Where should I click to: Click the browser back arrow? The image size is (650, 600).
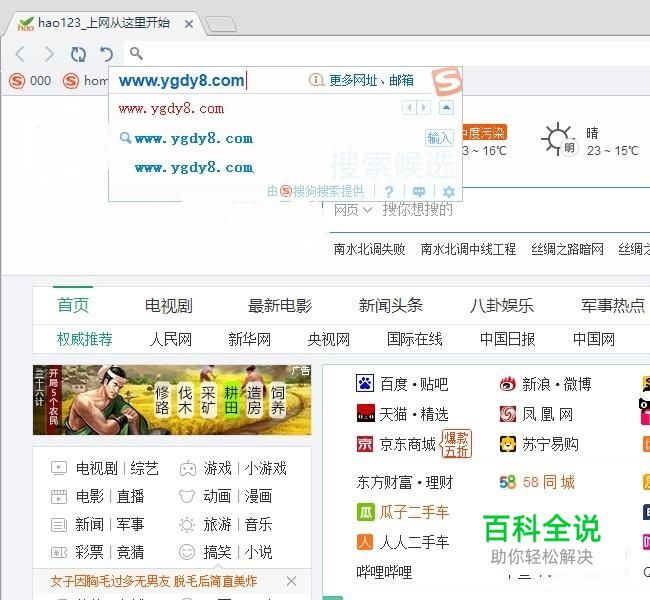pyautogui.click(x=20, y=54)
